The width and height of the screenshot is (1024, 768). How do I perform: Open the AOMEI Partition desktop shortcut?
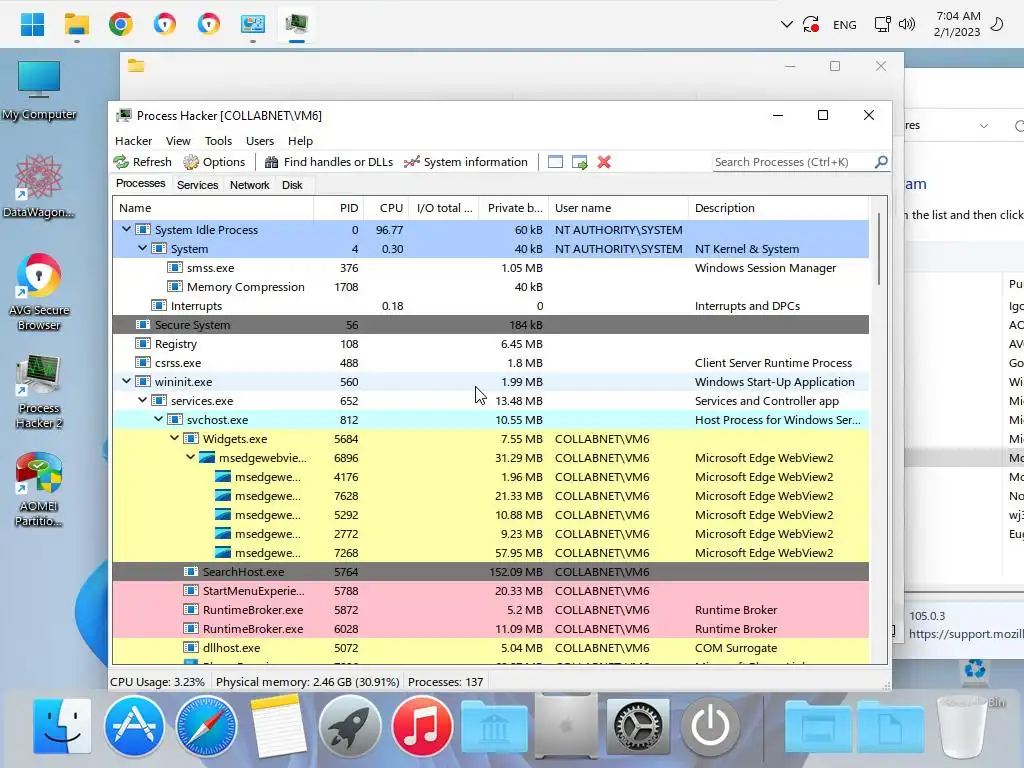[39, 490]
